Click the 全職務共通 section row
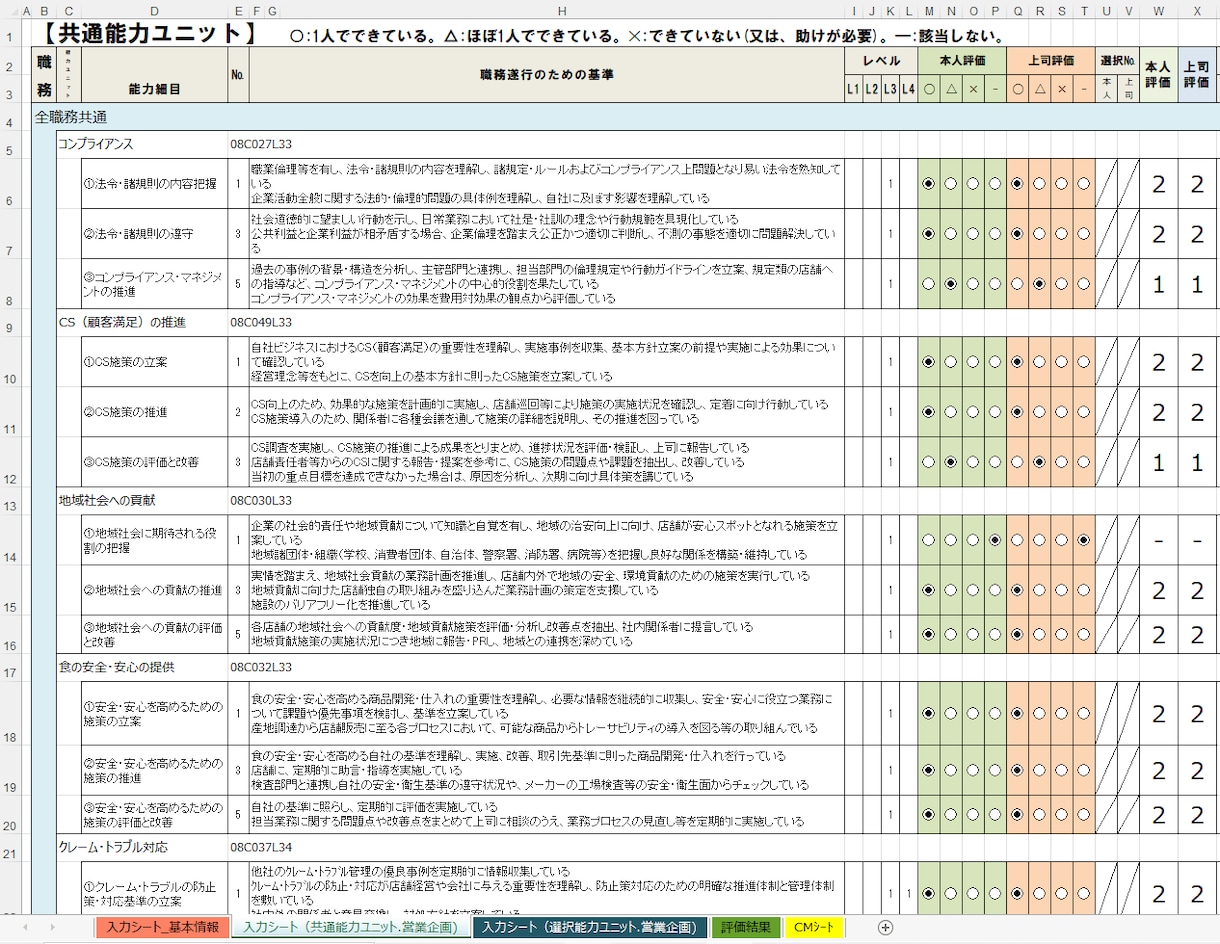1220x944 pixels. pos(625,116)
